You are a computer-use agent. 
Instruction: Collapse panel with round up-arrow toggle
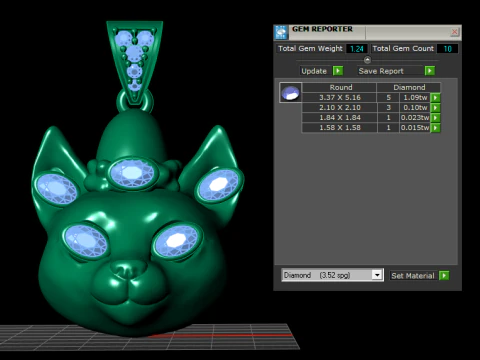pyautogui.click(x=367, y=60)
